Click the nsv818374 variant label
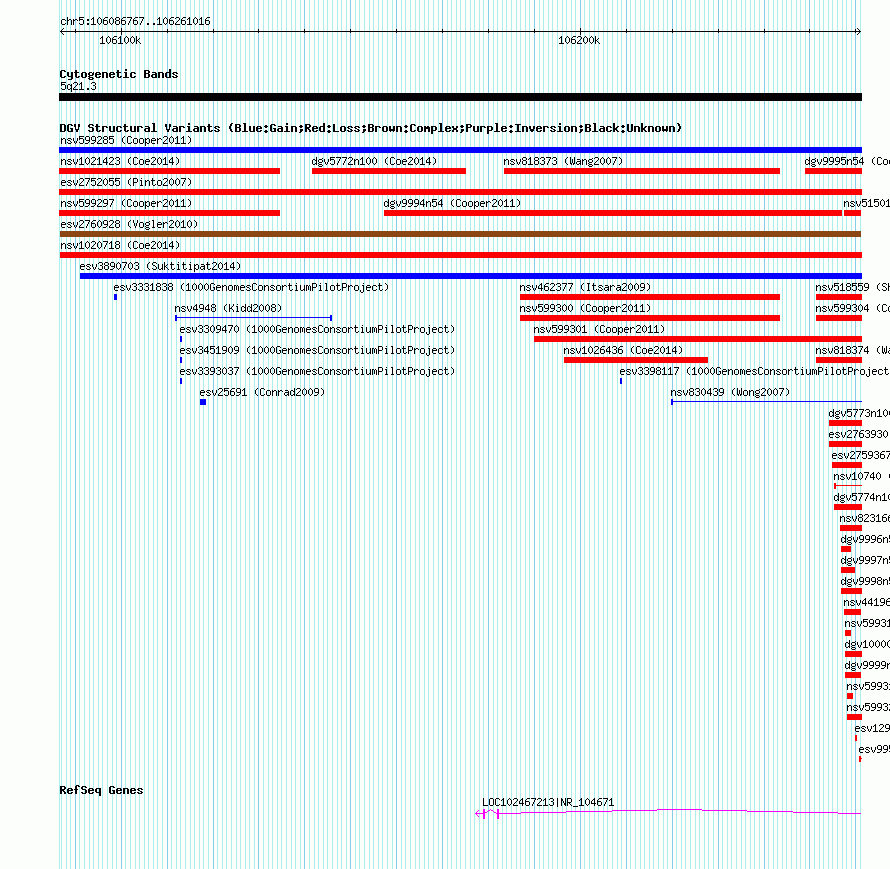The height and width of the screenshot is (869, 890). click(853, 350)
